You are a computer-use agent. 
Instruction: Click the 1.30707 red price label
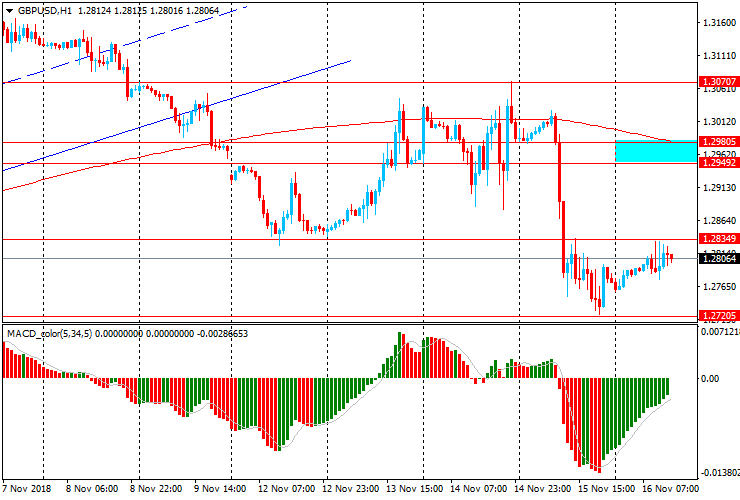coord(719,81)
